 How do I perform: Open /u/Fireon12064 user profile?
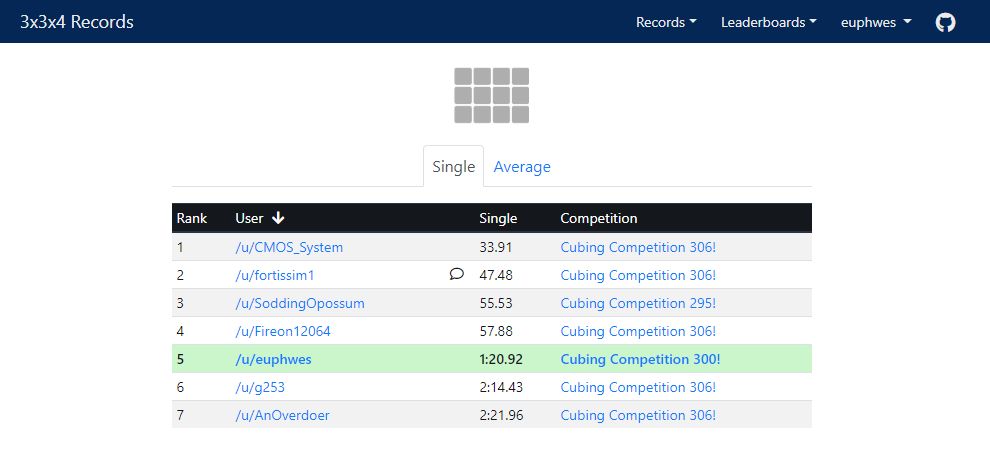283,331
